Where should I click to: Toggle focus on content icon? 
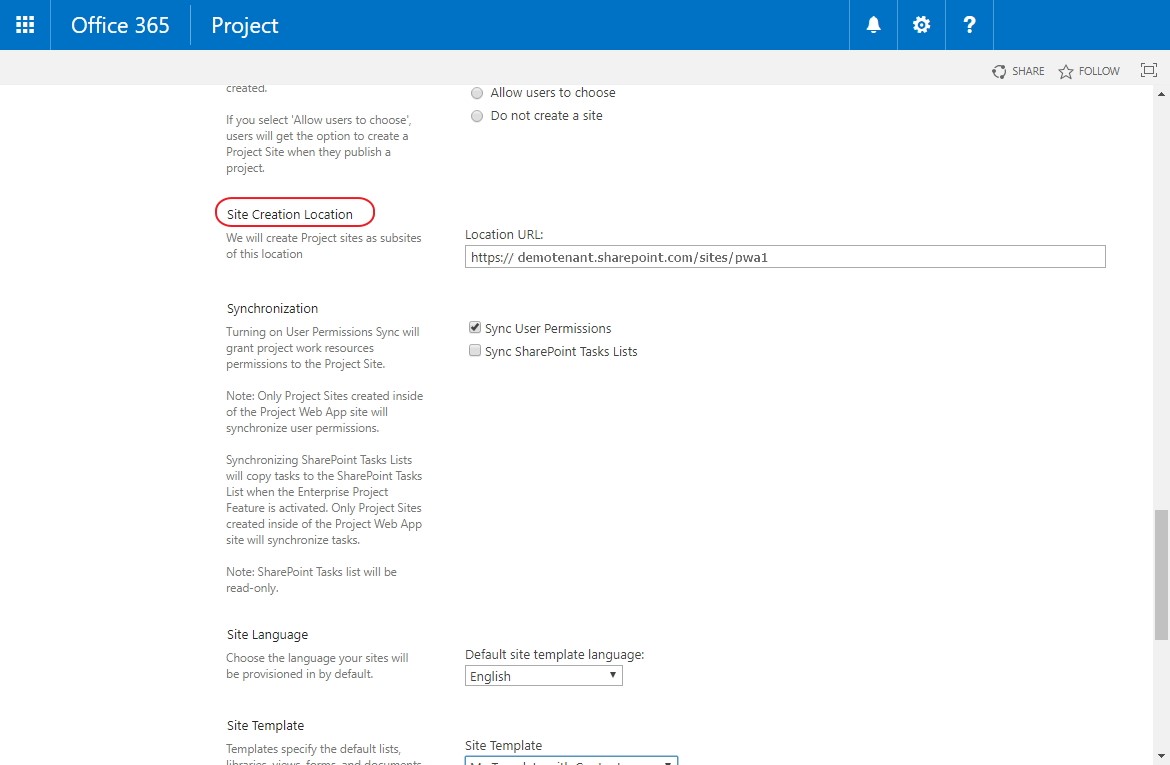tap(1148, 70)
